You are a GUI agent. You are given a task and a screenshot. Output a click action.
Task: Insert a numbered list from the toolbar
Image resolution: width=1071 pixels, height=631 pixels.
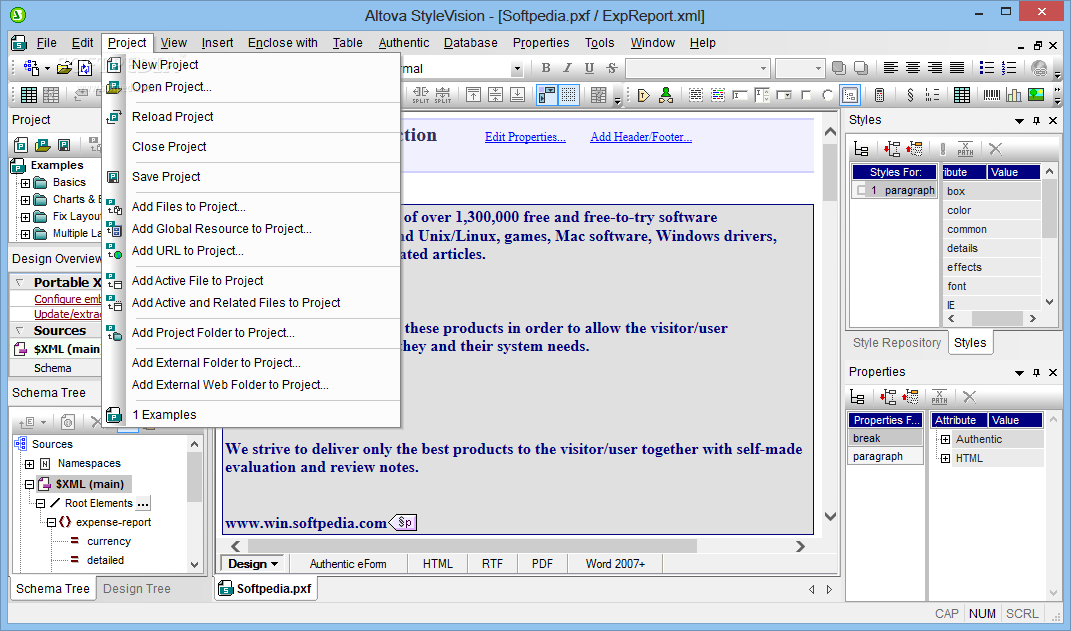pos(1009,68)
